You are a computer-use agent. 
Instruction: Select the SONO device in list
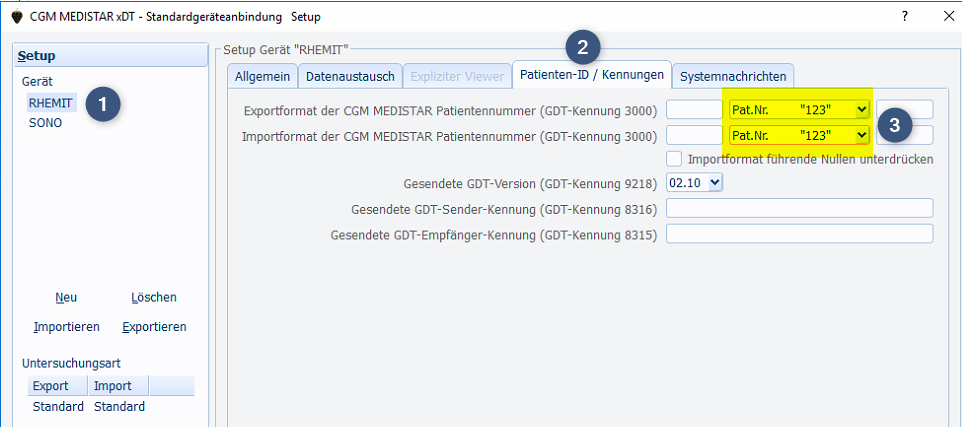coord(45,123)
